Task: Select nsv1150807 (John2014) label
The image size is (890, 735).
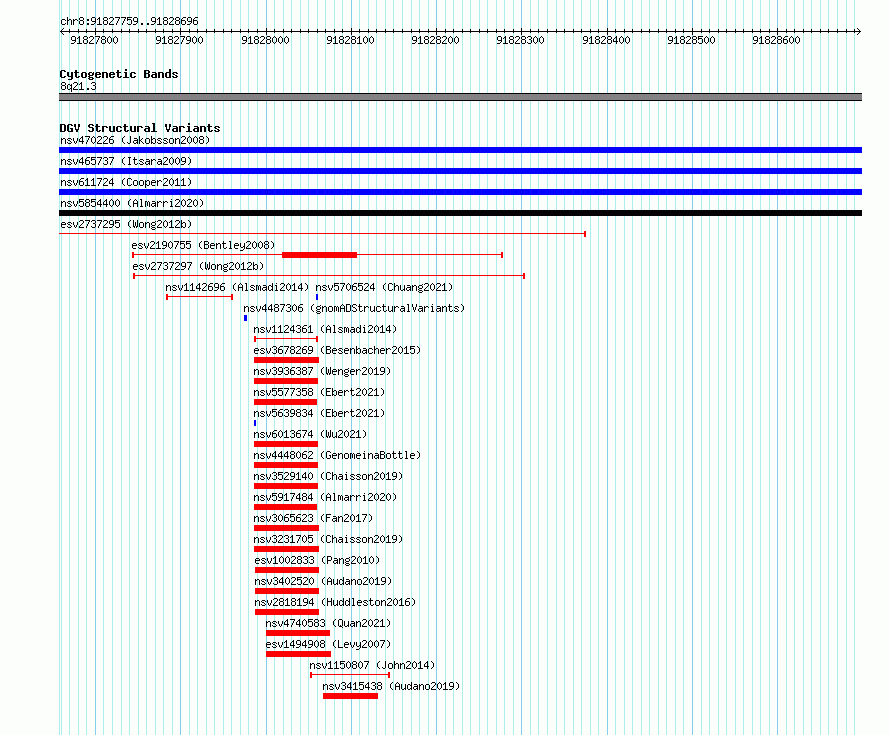Action: [372, 665]
